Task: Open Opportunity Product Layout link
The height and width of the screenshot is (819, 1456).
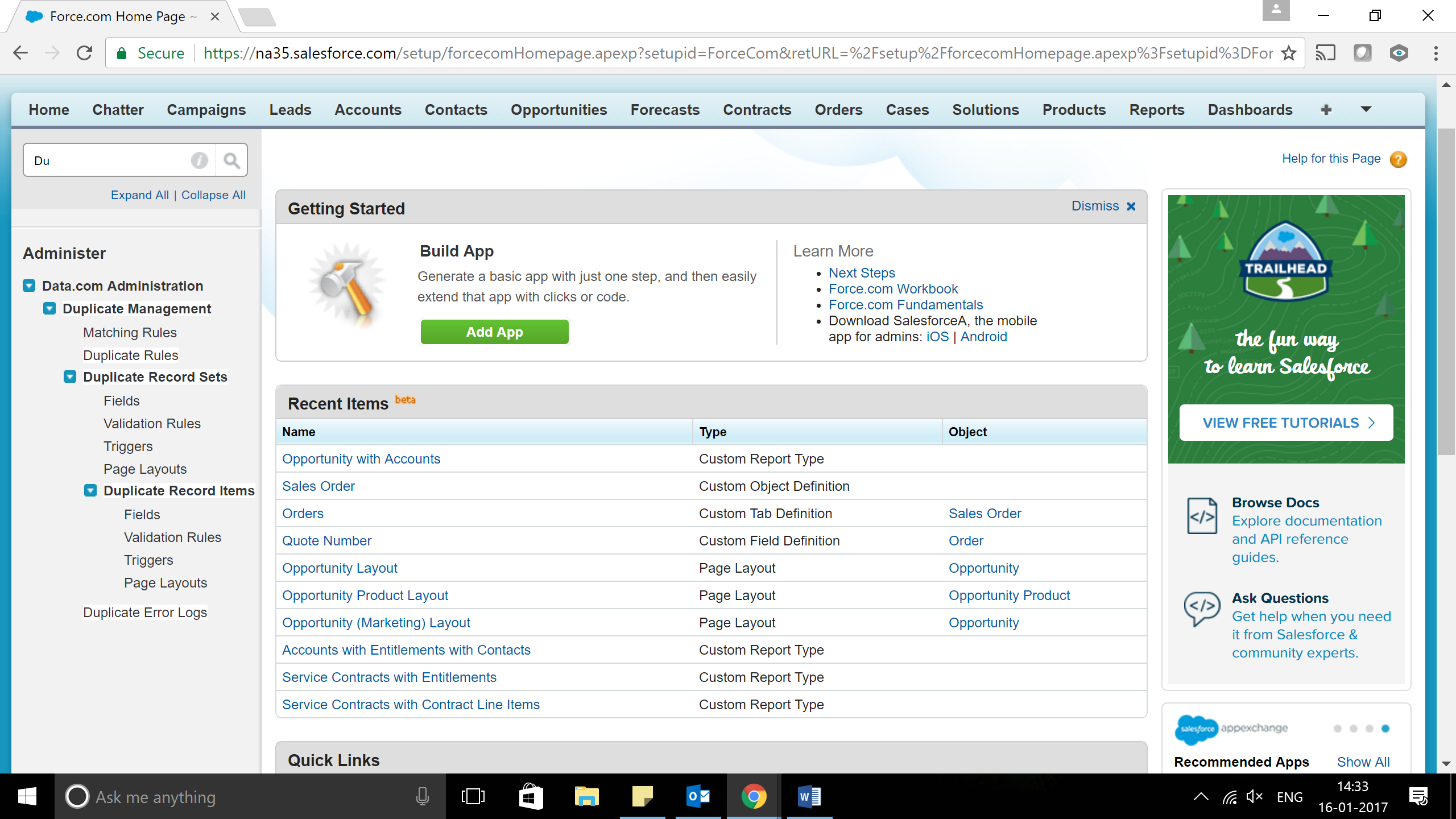Action: 365,595
